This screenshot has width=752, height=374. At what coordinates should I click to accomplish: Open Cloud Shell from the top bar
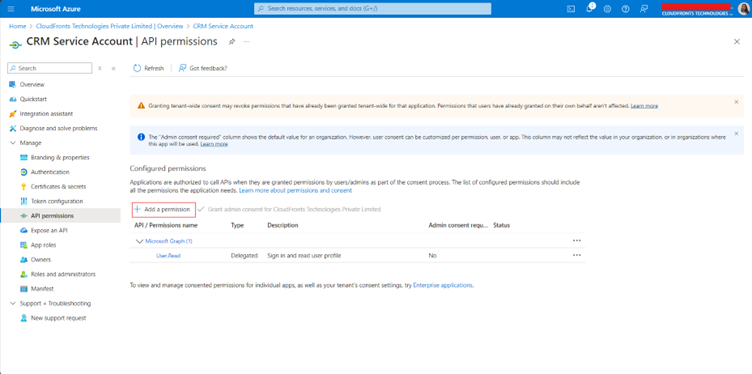click(571, 9)
